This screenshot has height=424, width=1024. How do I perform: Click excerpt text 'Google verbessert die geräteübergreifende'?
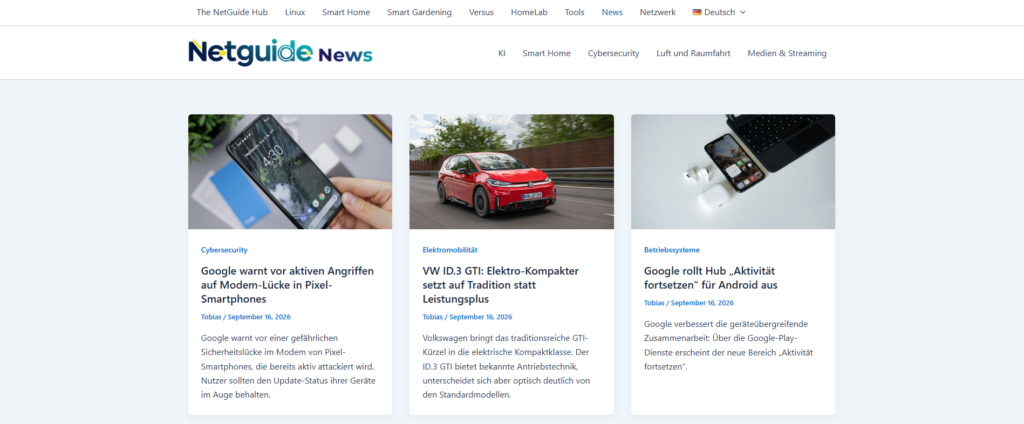(726, 324)
